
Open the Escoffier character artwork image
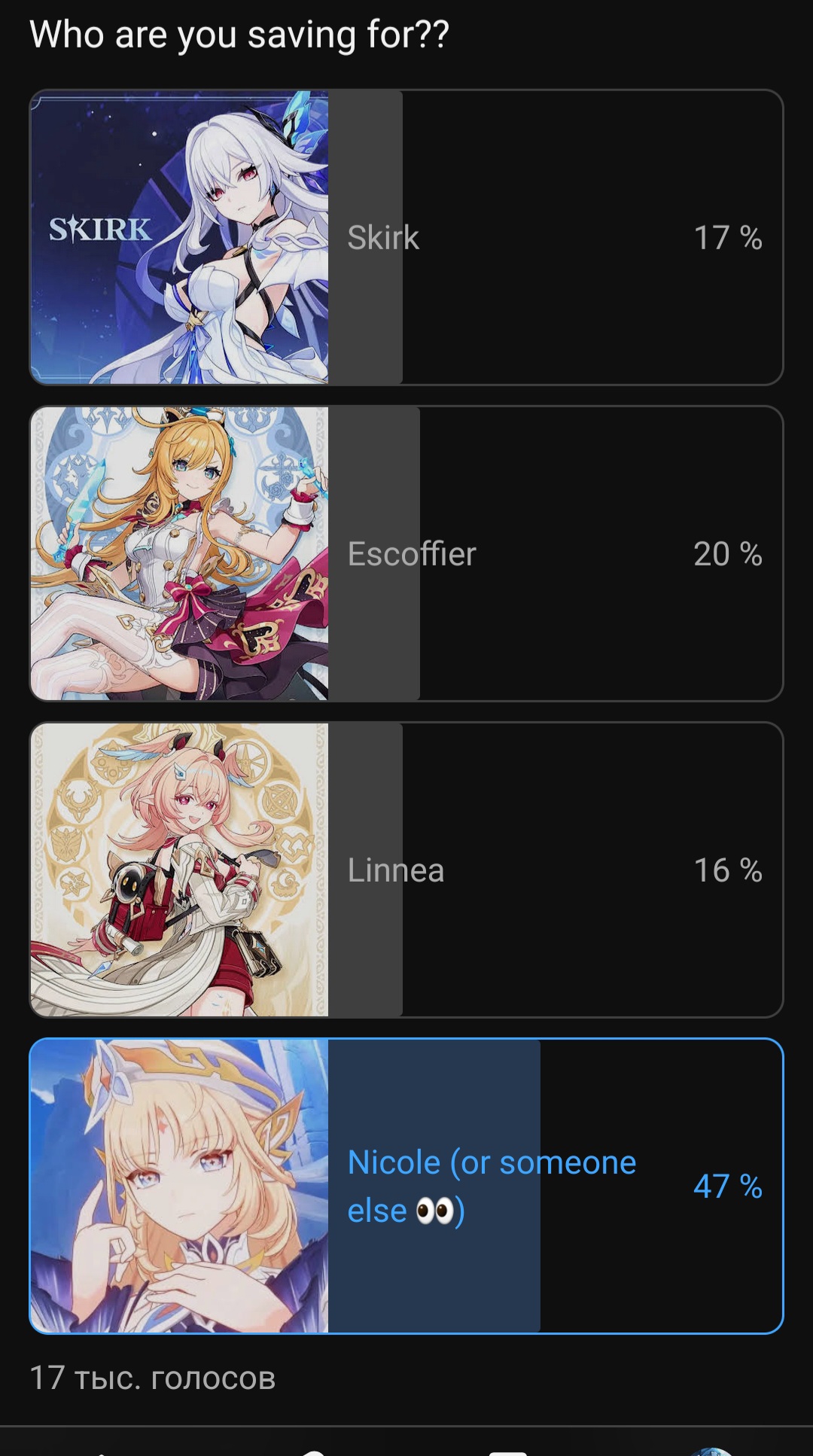179,553
